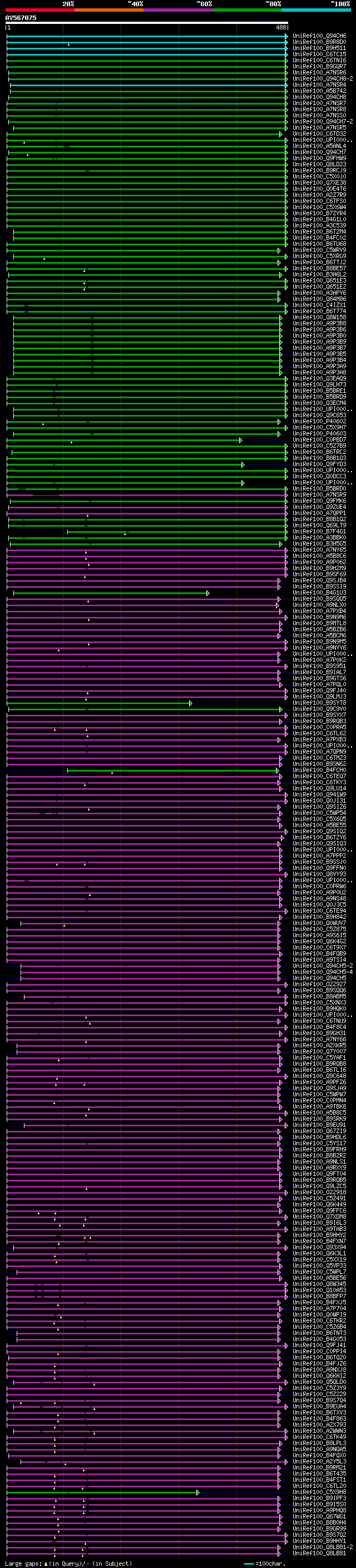
Task: Click hit label UniRef100_Q9LH73
Action: point(319,385)
